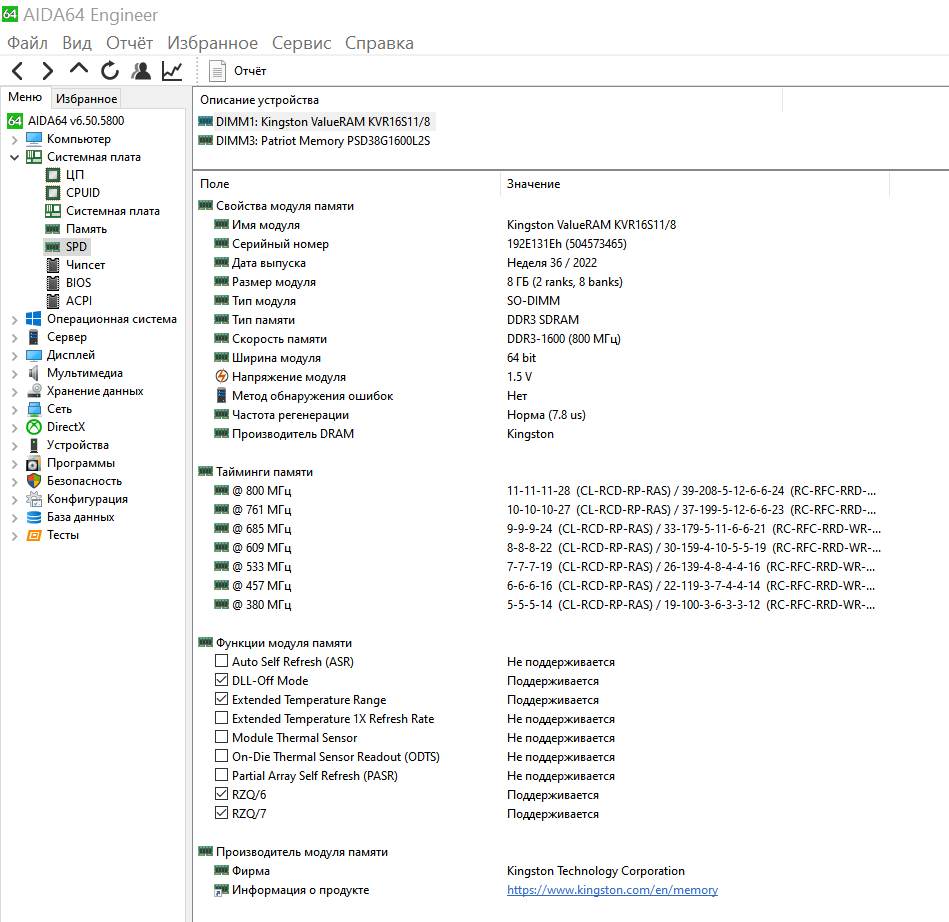Click the Мультимедиа speaker icon

pos(34,373)
